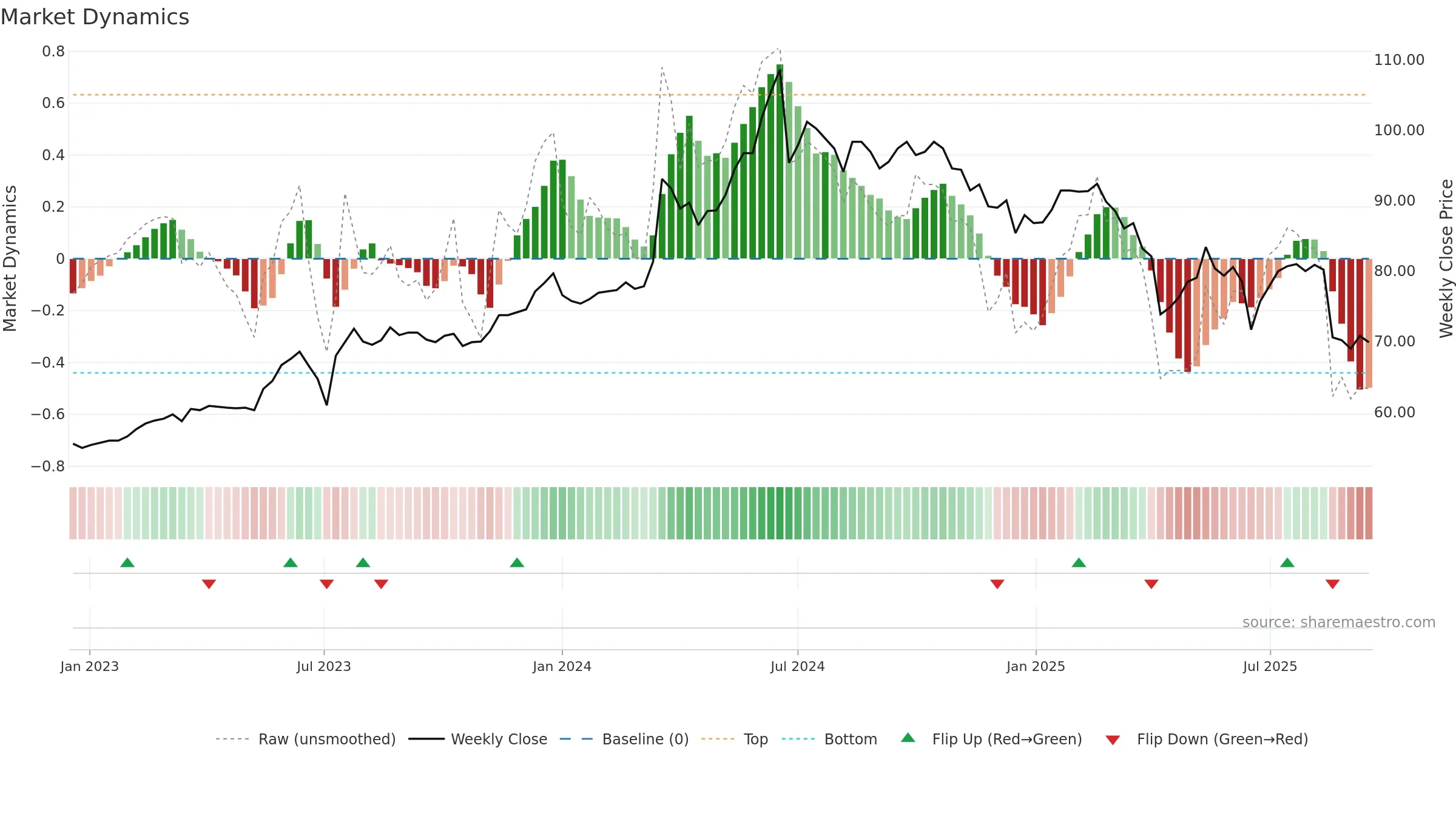Viewport: 1456px width, 819px height.
Task: Click the 110.00 price axis label
Action: [1399, 59]
